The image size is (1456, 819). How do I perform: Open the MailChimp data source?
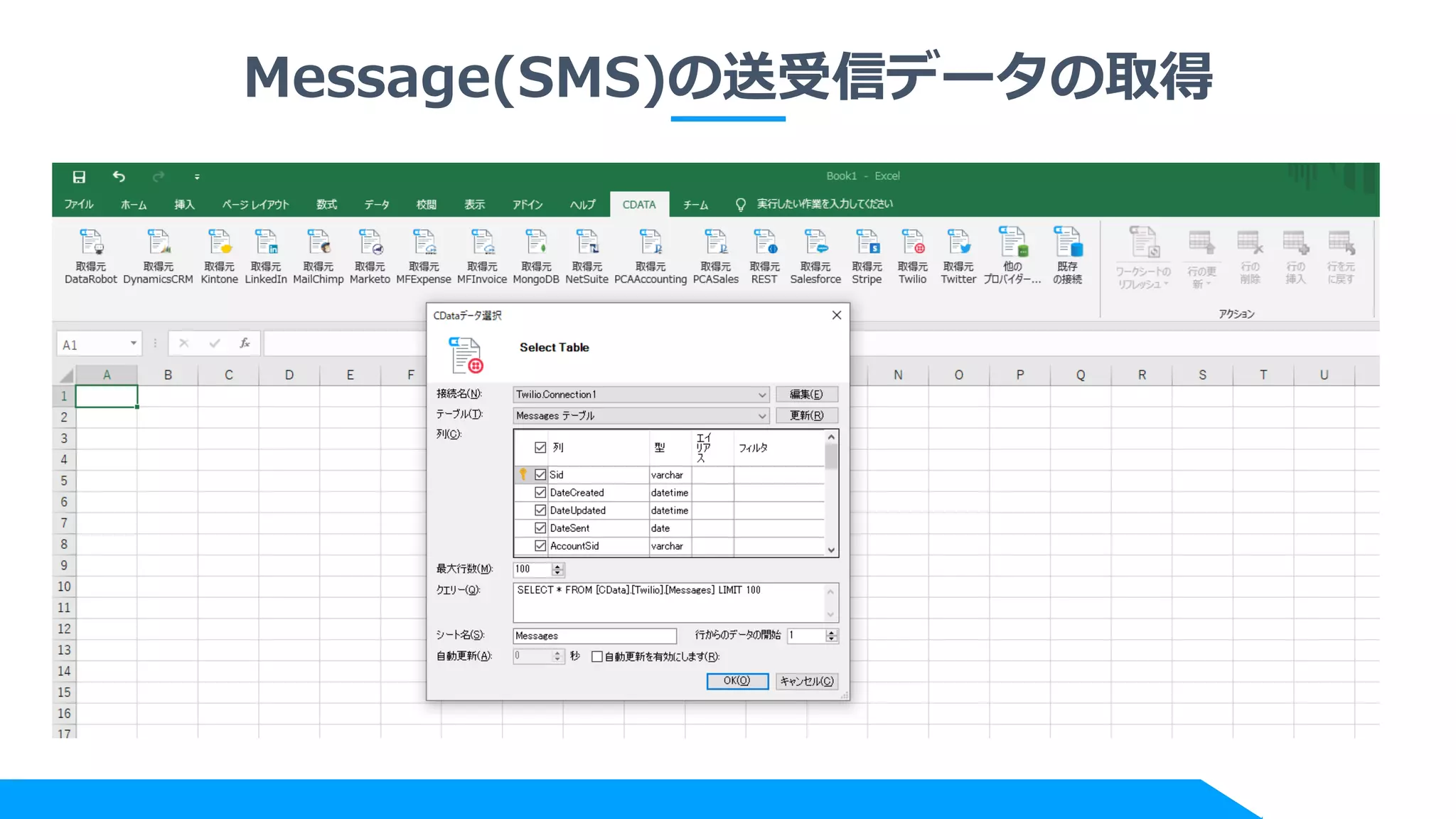(318, 256)
